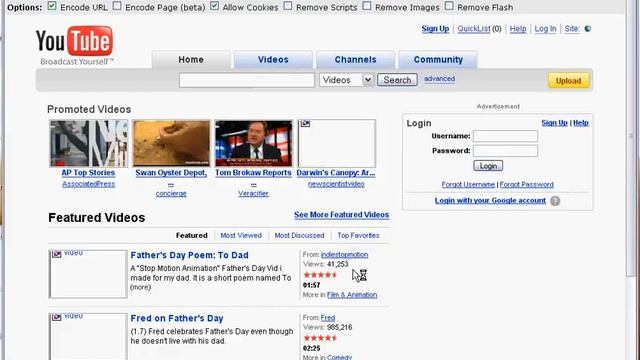Click the Log In link in the top bar
This screenshot has width=640, height=360.
click(545, 29)
